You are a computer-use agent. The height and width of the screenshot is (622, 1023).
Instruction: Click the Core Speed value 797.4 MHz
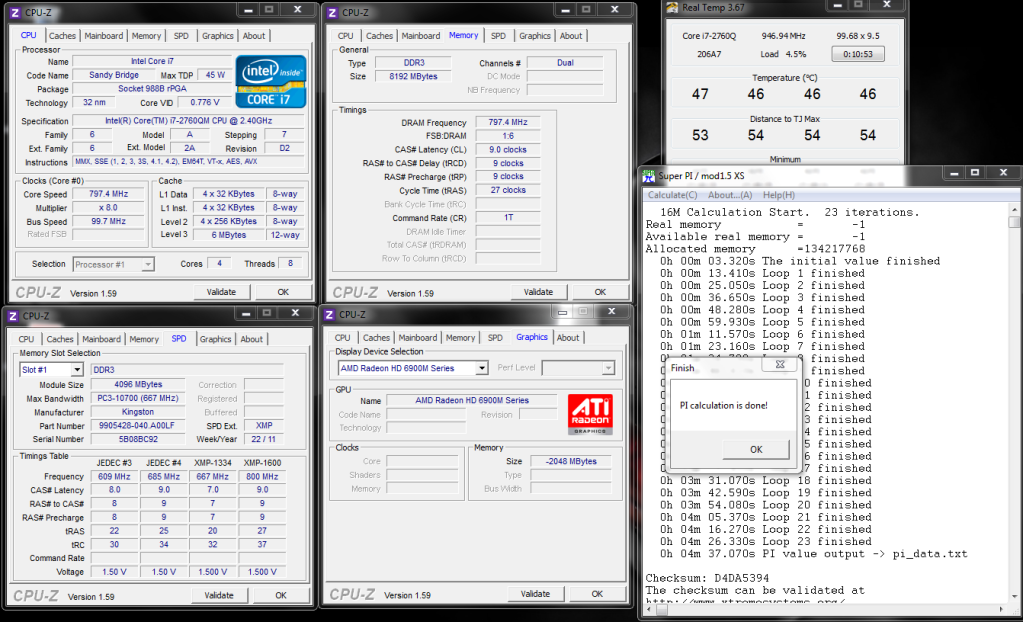(108, 194)
